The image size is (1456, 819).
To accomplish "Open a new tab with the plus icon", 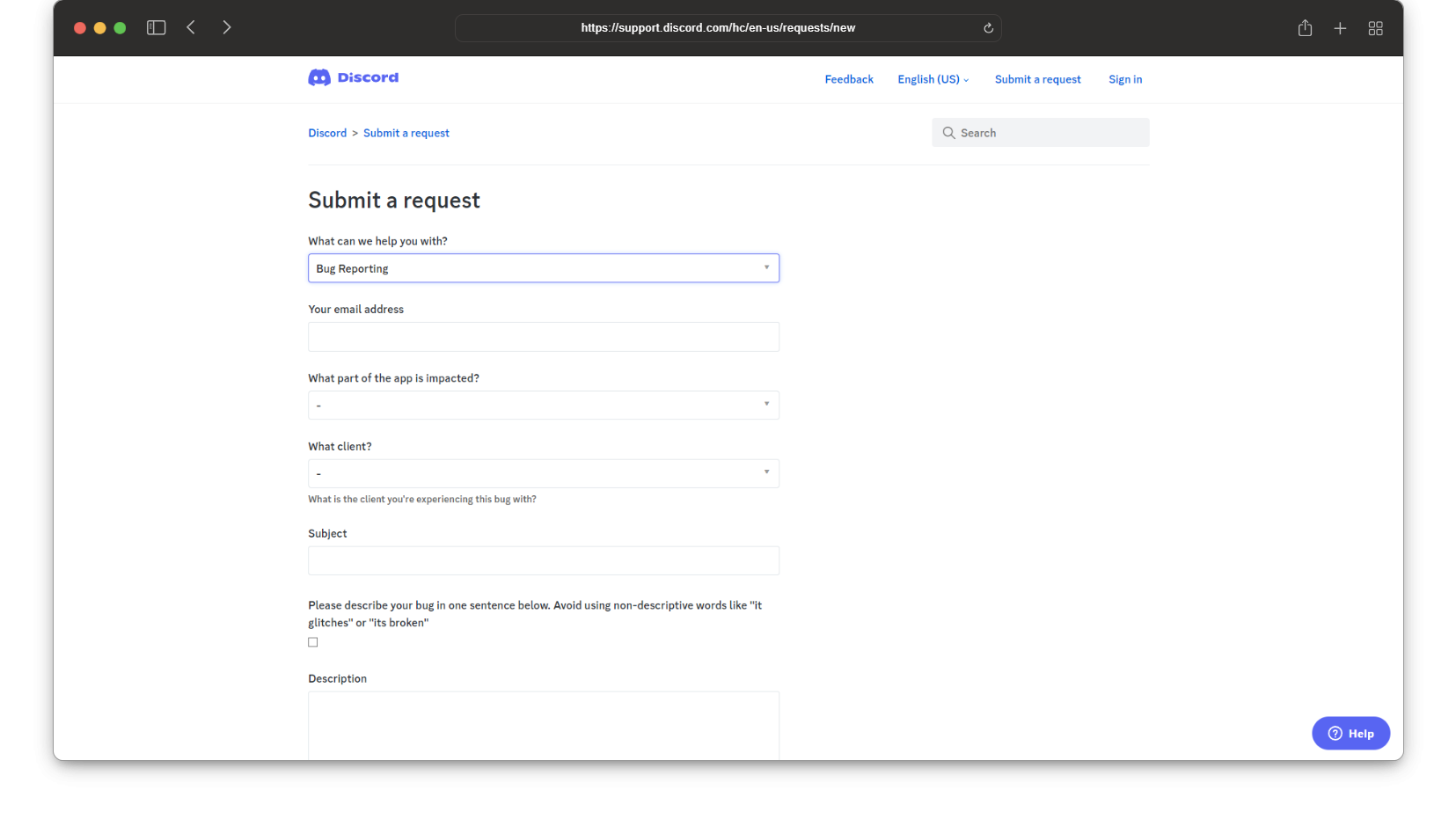I will tap(1340, 28).
